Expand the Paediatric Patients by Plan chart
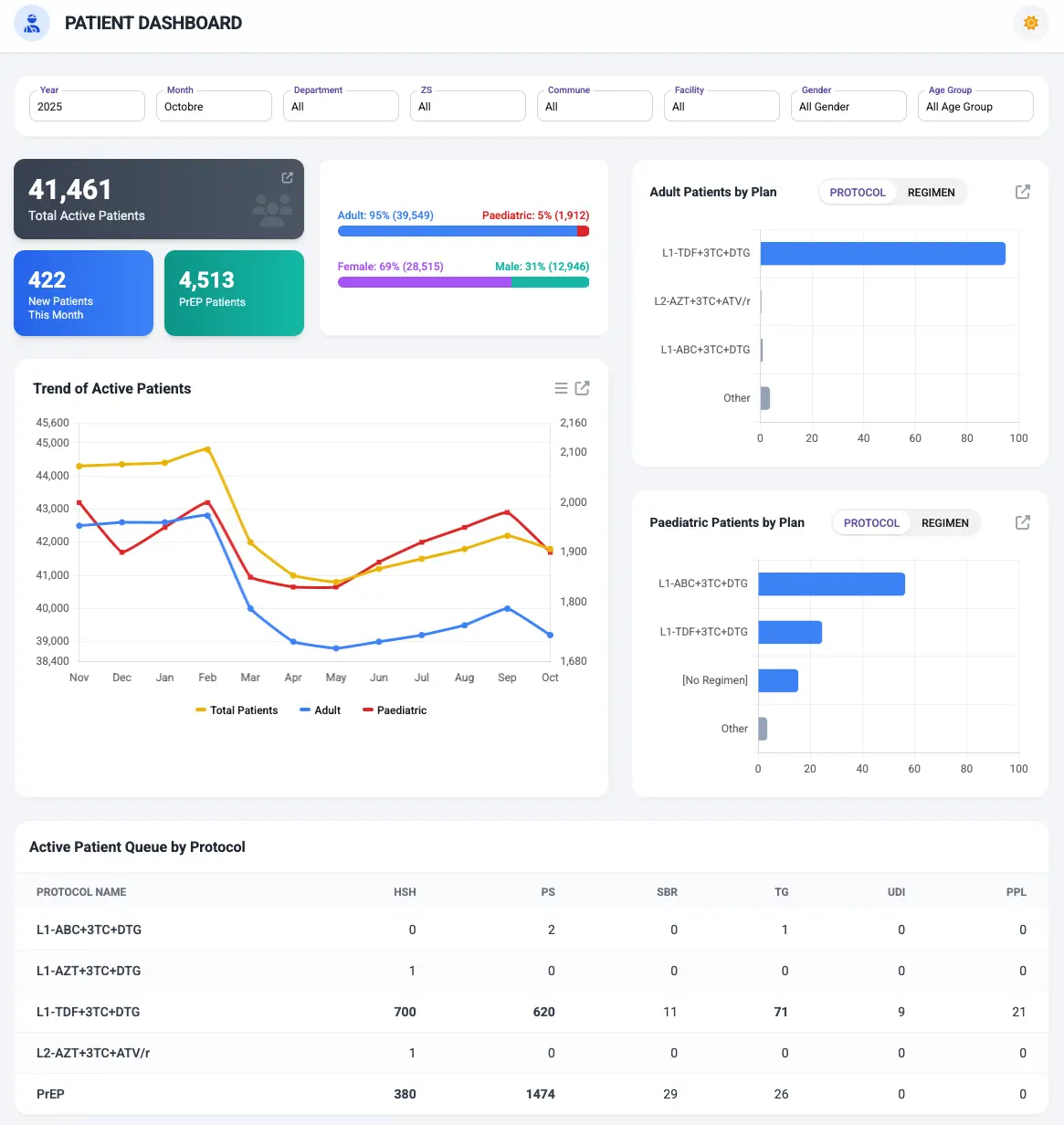 [x=1022, y=522]
